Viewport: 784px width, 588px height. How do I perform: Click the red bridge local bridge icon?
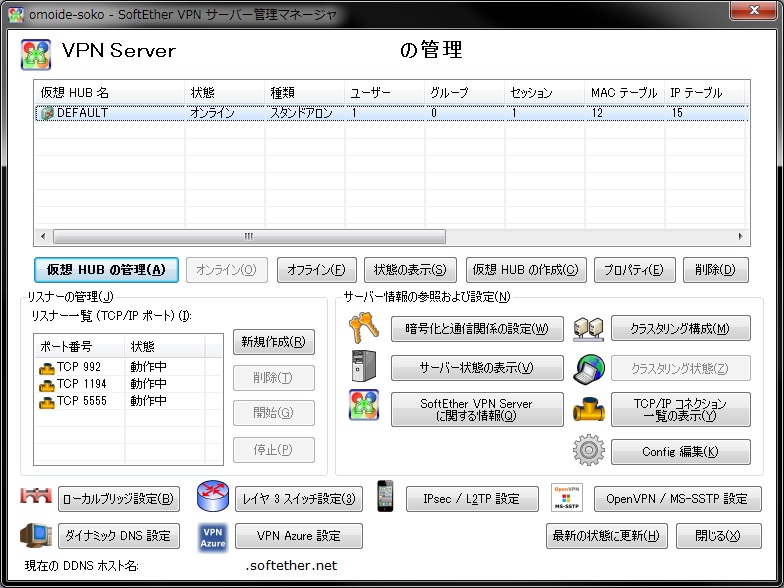pyautogui.click(x=36, y=495)
